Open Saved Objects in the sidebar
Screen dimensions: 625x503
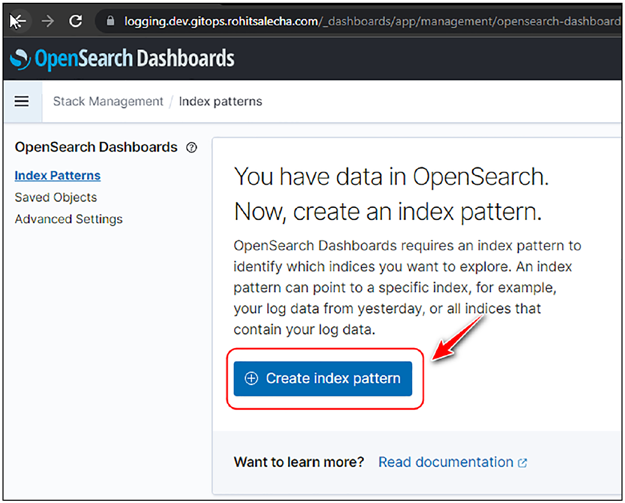point(56,197)
